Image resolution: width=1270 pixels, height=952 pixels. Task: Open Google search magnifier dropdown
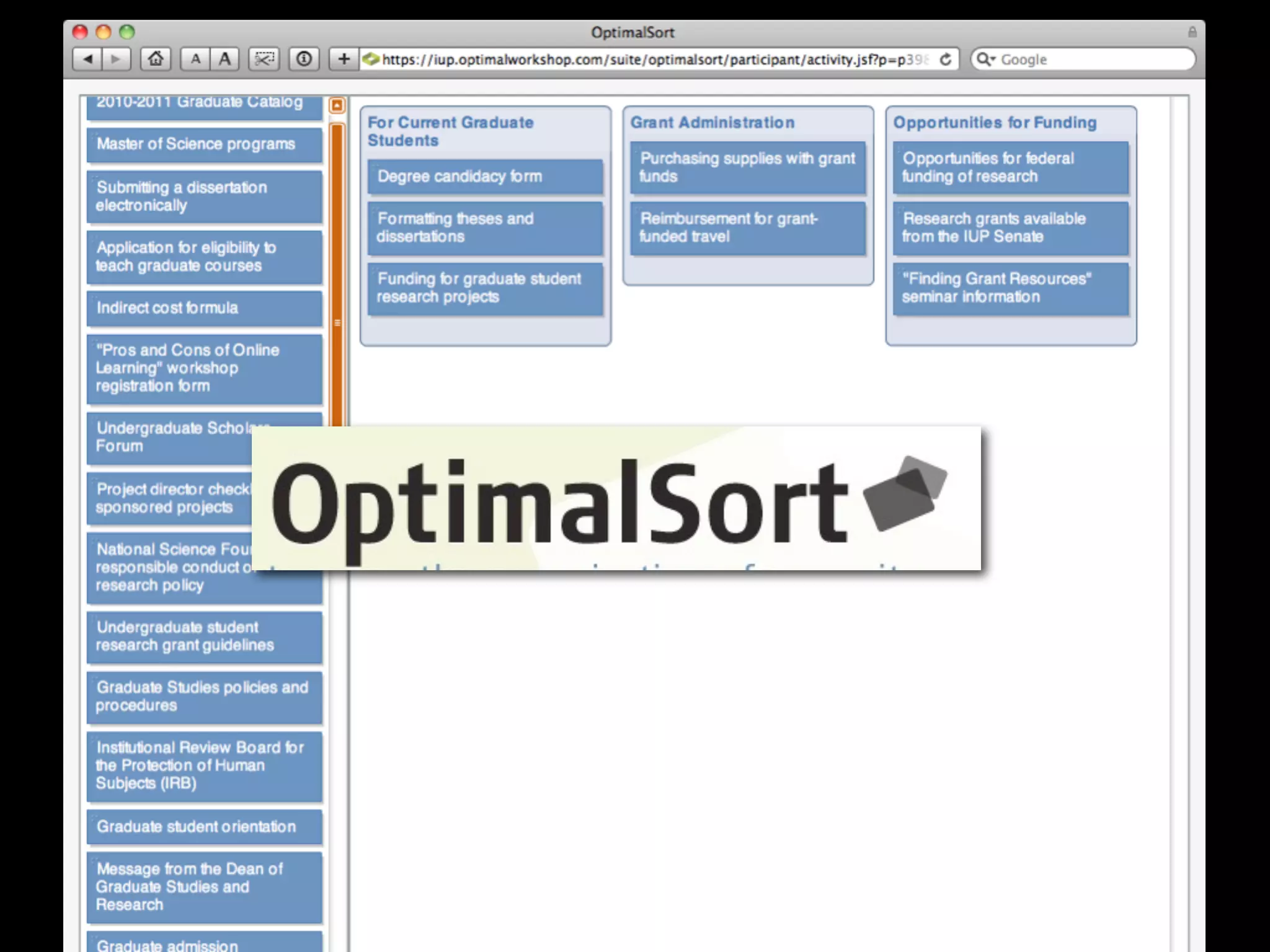(x=985, y=59)
